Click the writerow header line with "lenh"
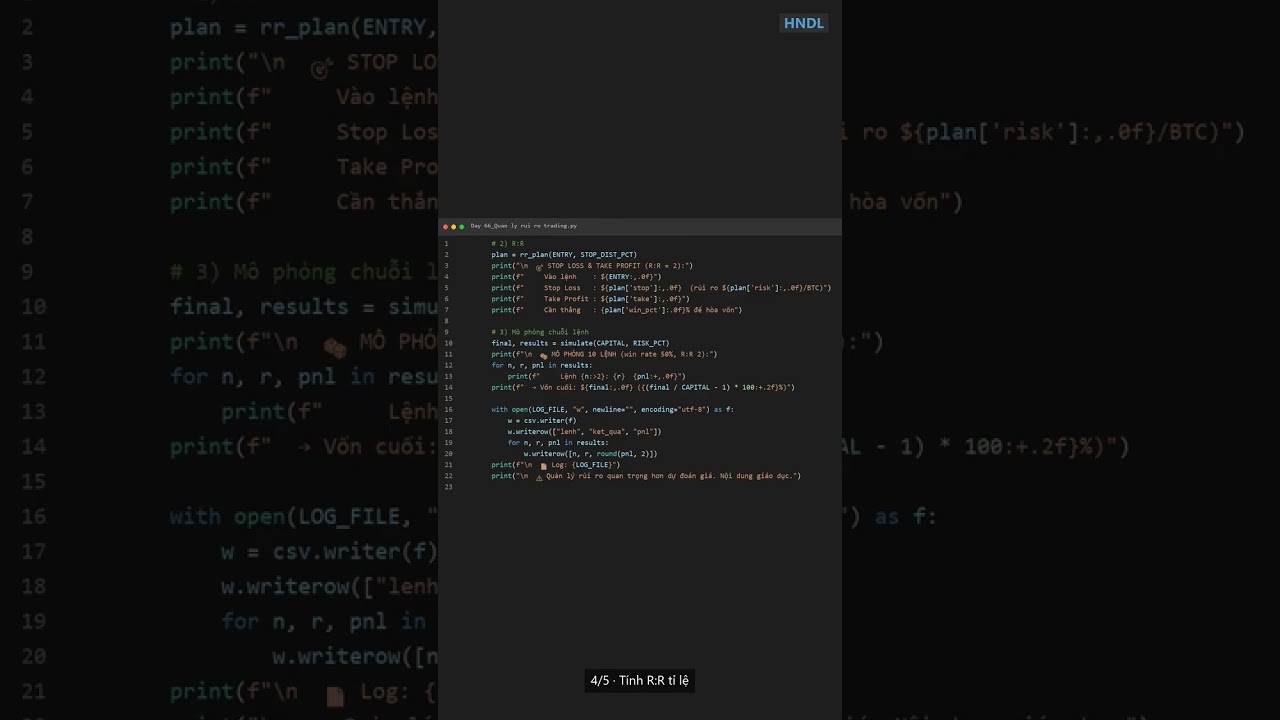Image resolution: width=1280 pixels, height=720 pixels. [x=584, y=431]
